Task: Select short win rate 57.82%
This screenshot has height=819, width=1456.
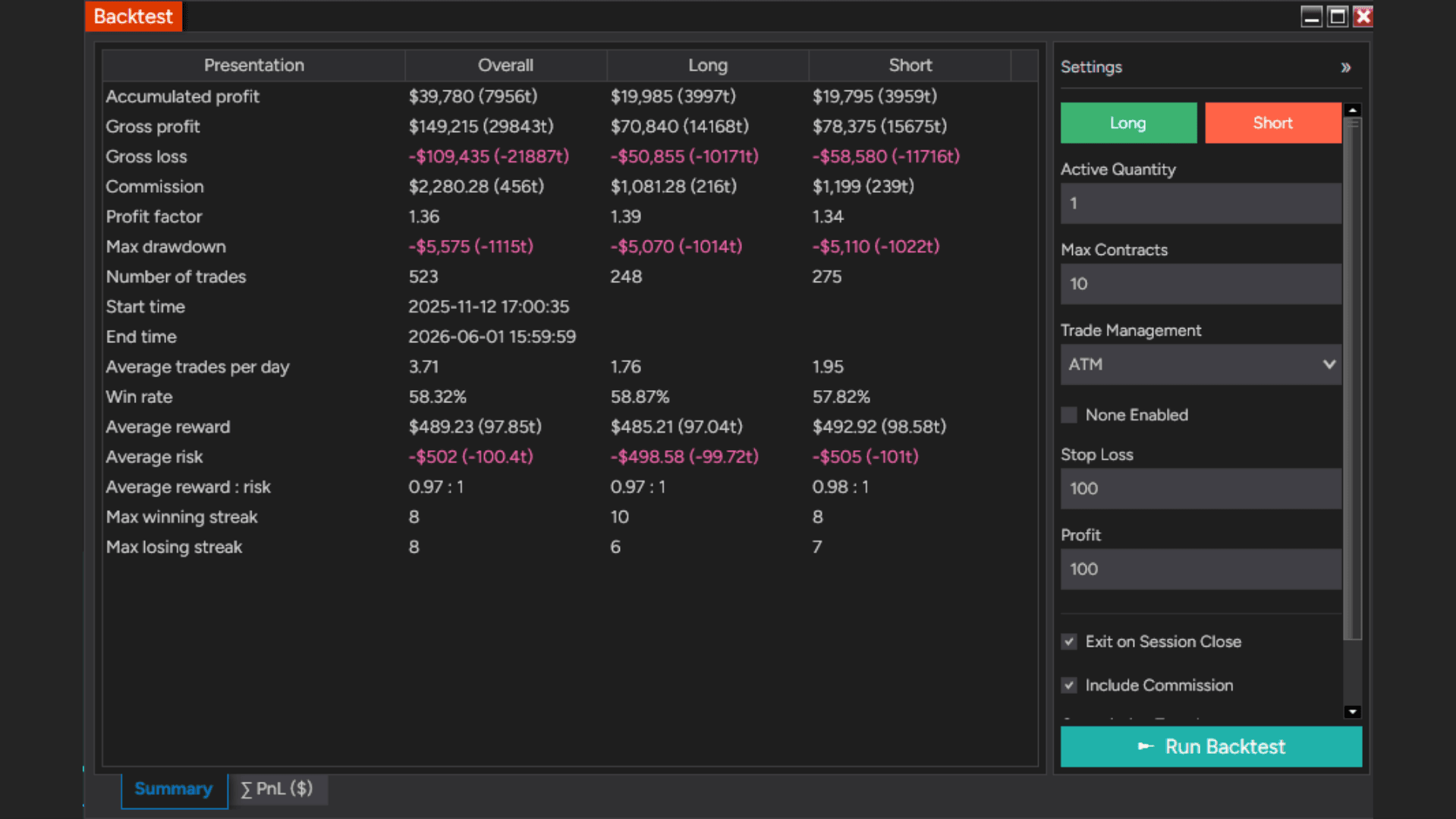Action: 841,397
